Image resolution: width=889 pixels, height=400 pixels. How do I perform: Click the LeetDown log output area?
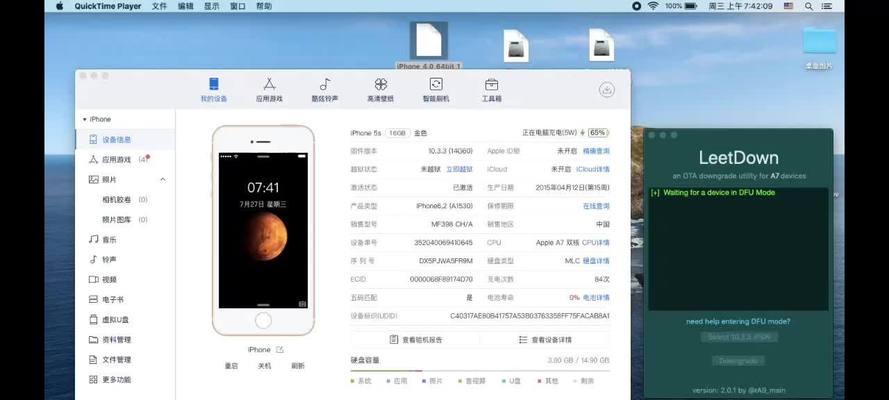(x=738, y=249)
